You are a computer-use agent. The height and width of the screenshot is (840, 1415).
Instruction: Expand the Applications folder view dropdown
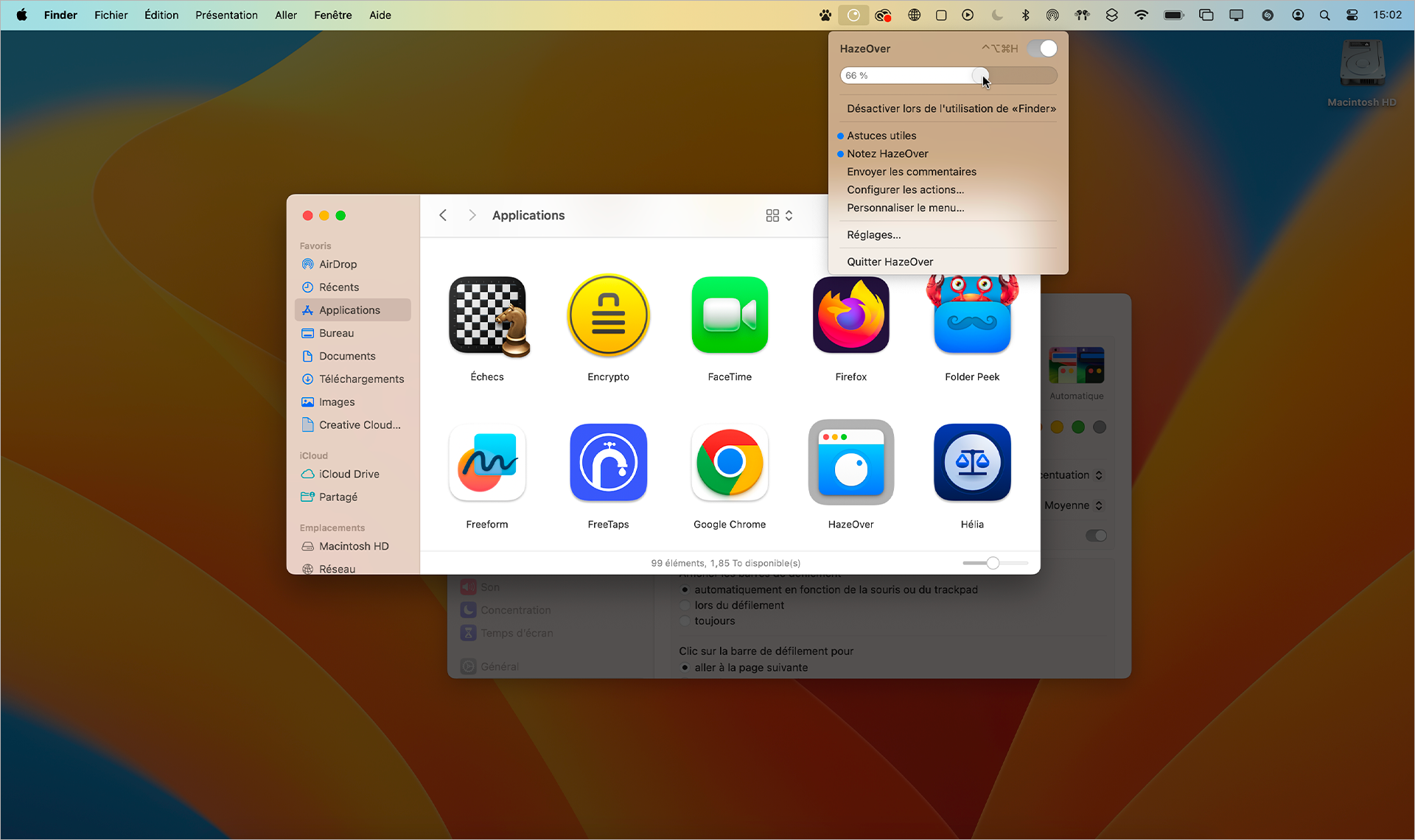coord(789,215)
